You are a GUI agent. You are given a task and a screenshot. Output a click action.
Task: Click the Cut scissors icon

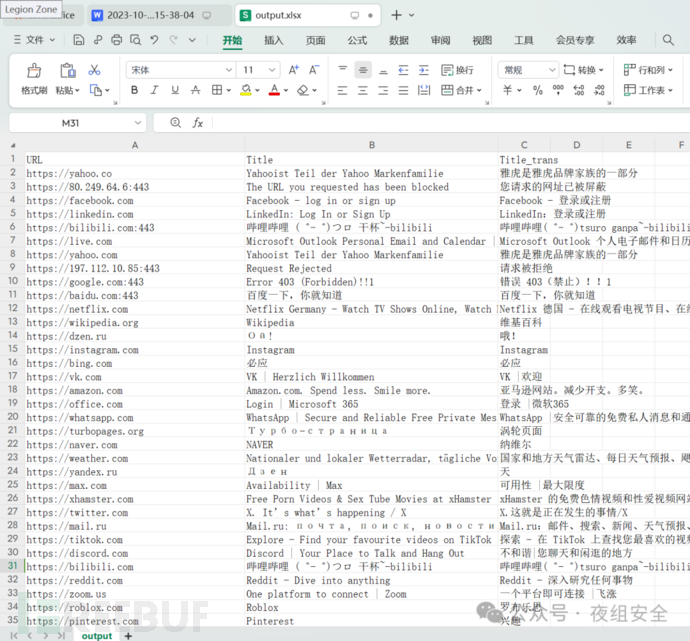[94, 70]
